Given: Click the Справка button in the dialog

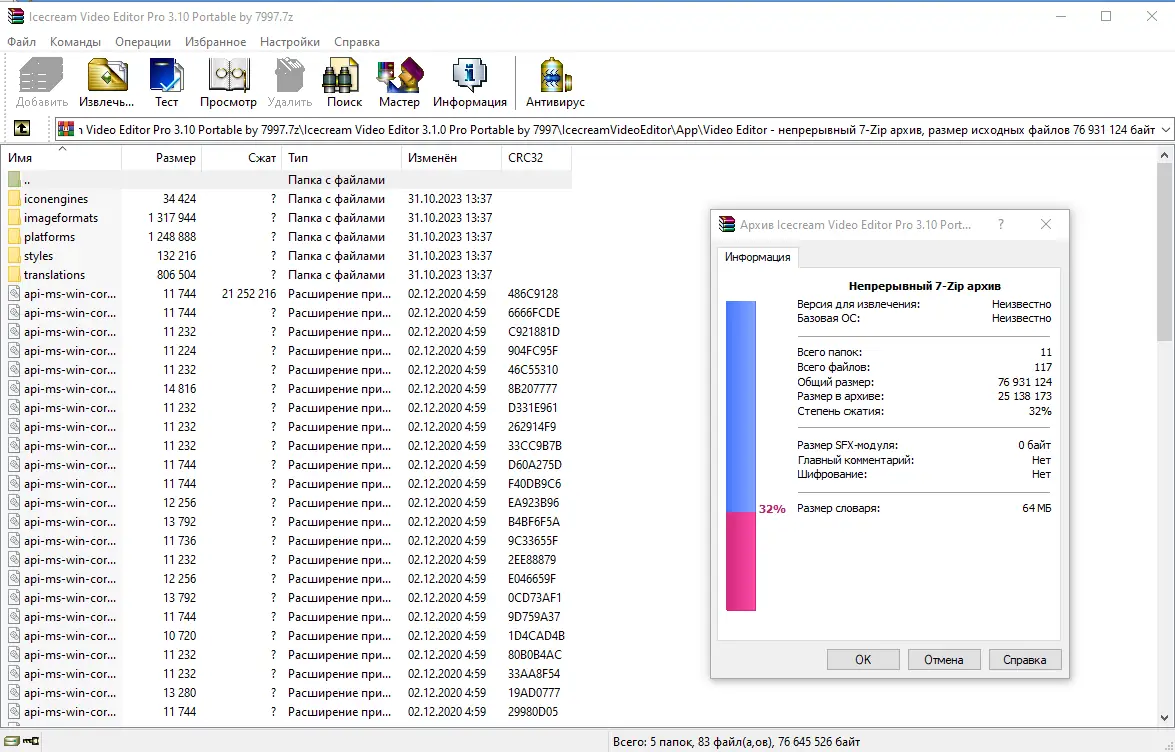Looking at the screenshot, I should tap(1024, 660).
